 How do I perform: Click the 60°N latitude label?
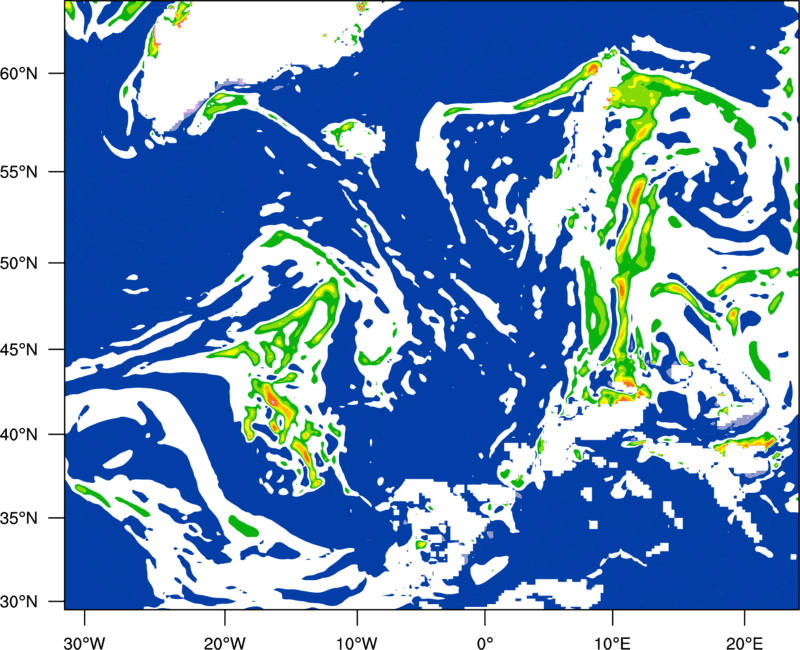[19, 73]
